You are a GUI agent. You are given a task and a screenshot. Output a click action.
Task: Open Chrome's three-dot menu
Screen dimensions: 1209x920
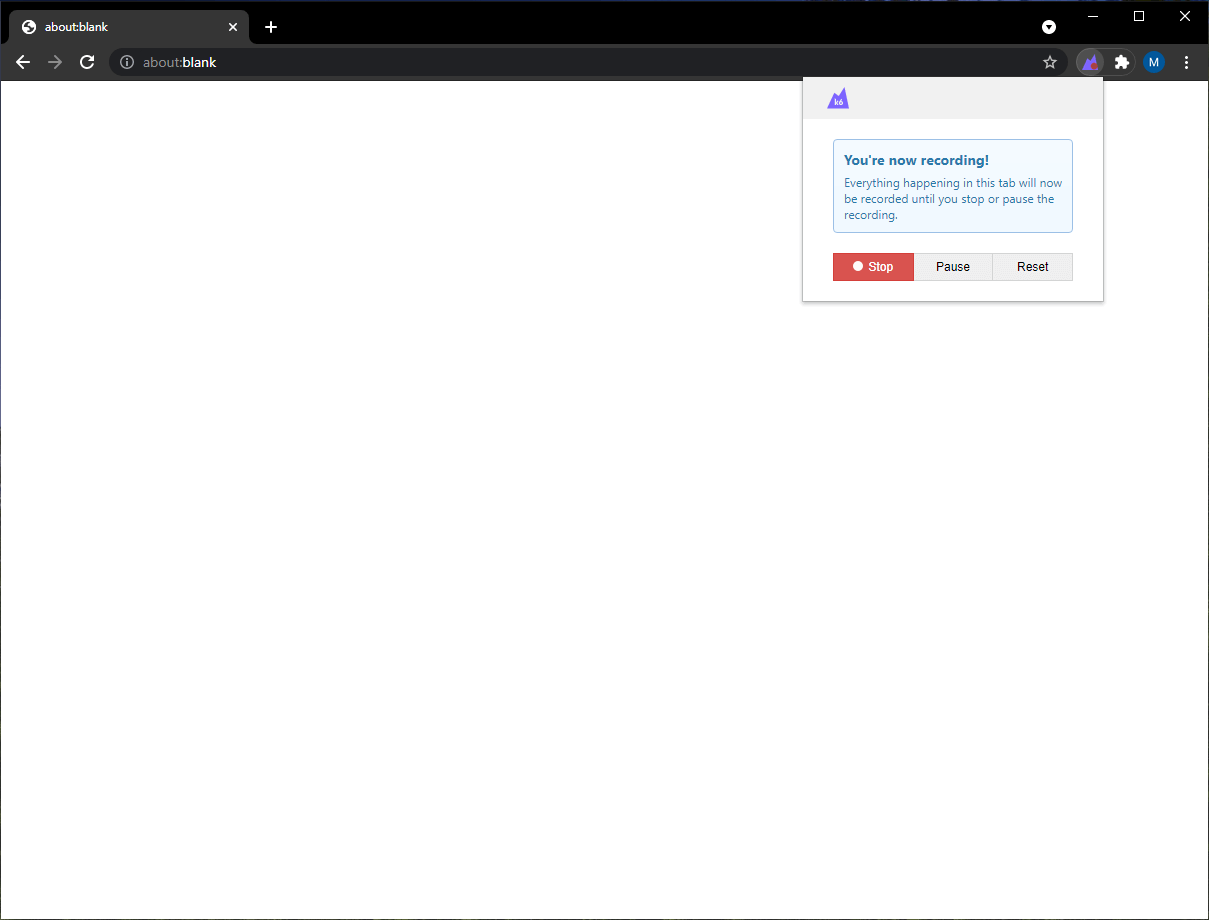pos(1187,62)
